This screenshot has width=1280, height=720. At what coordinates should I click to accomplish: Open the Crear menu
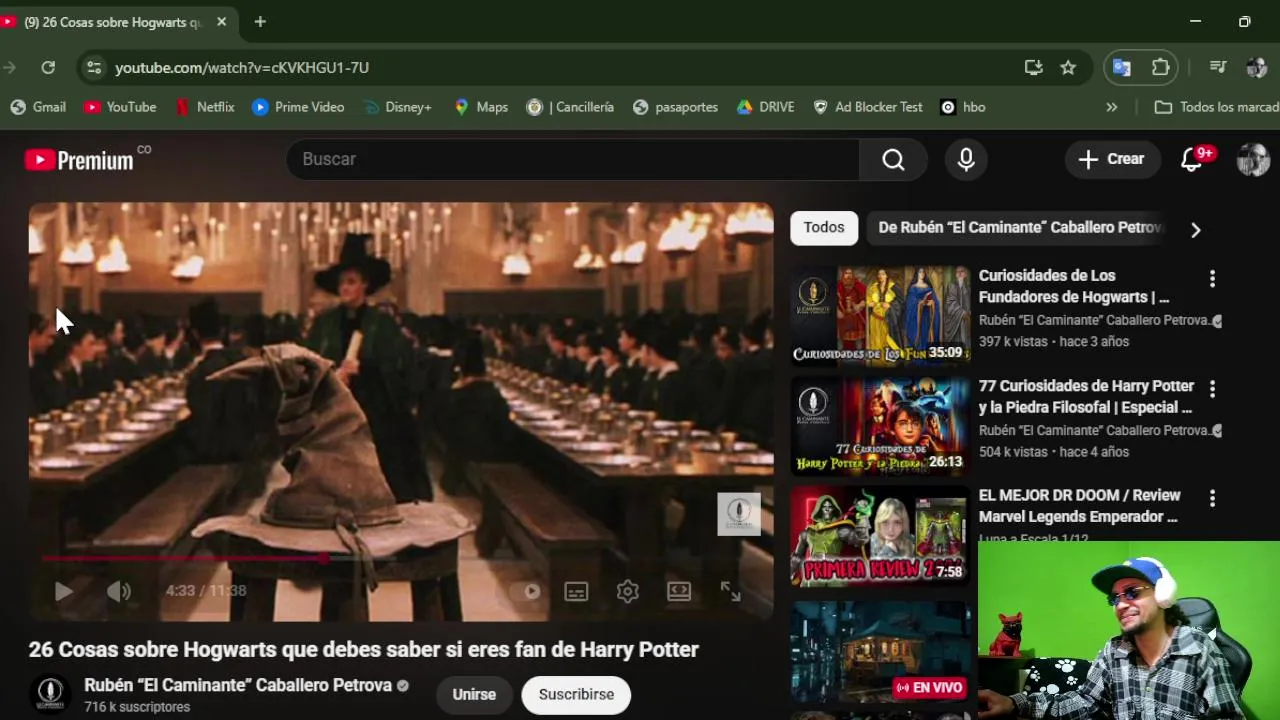click(x=1112, y=159)
